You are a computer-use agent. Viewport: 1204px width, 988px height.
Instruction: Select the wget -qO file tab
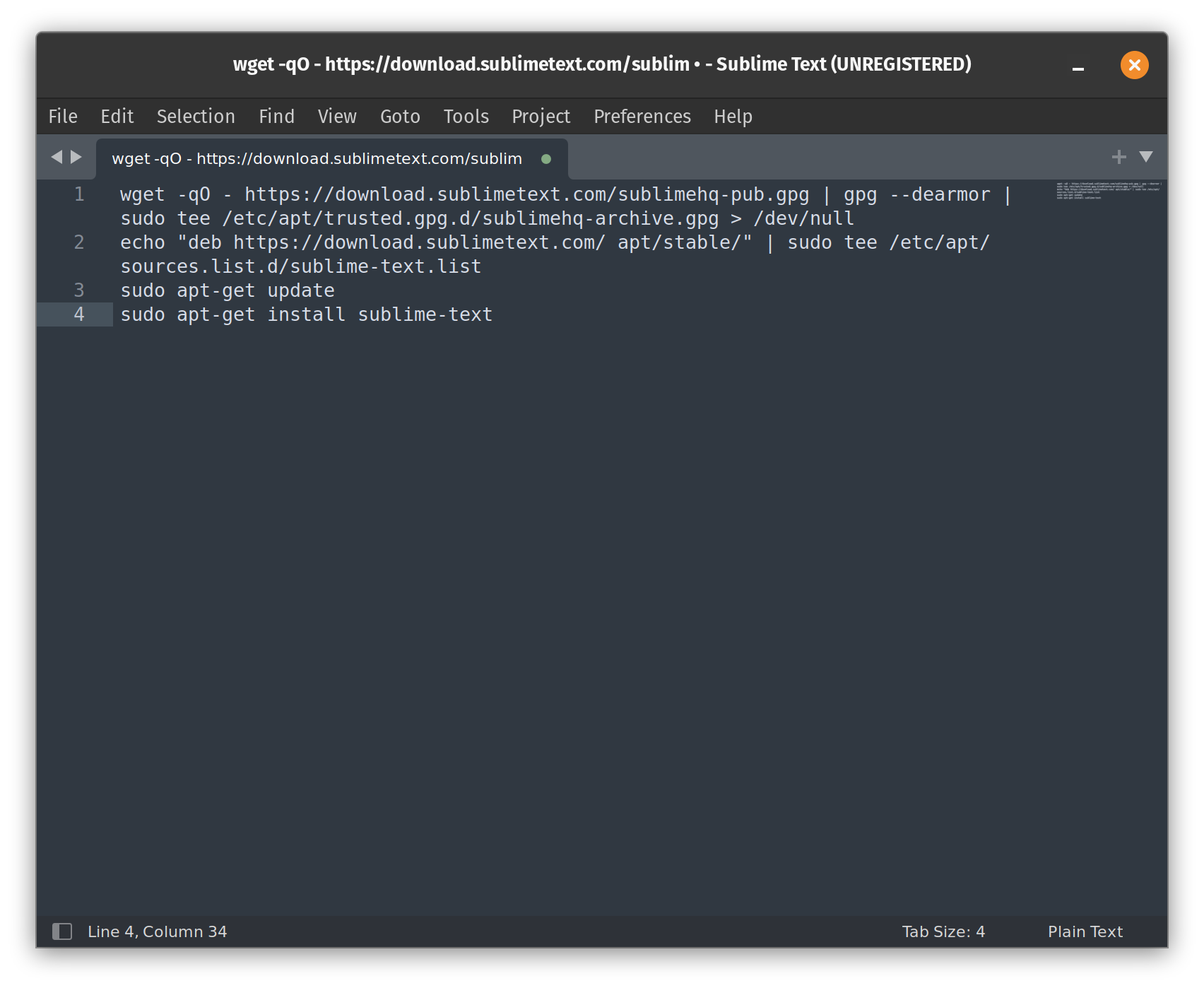[317, 159]
